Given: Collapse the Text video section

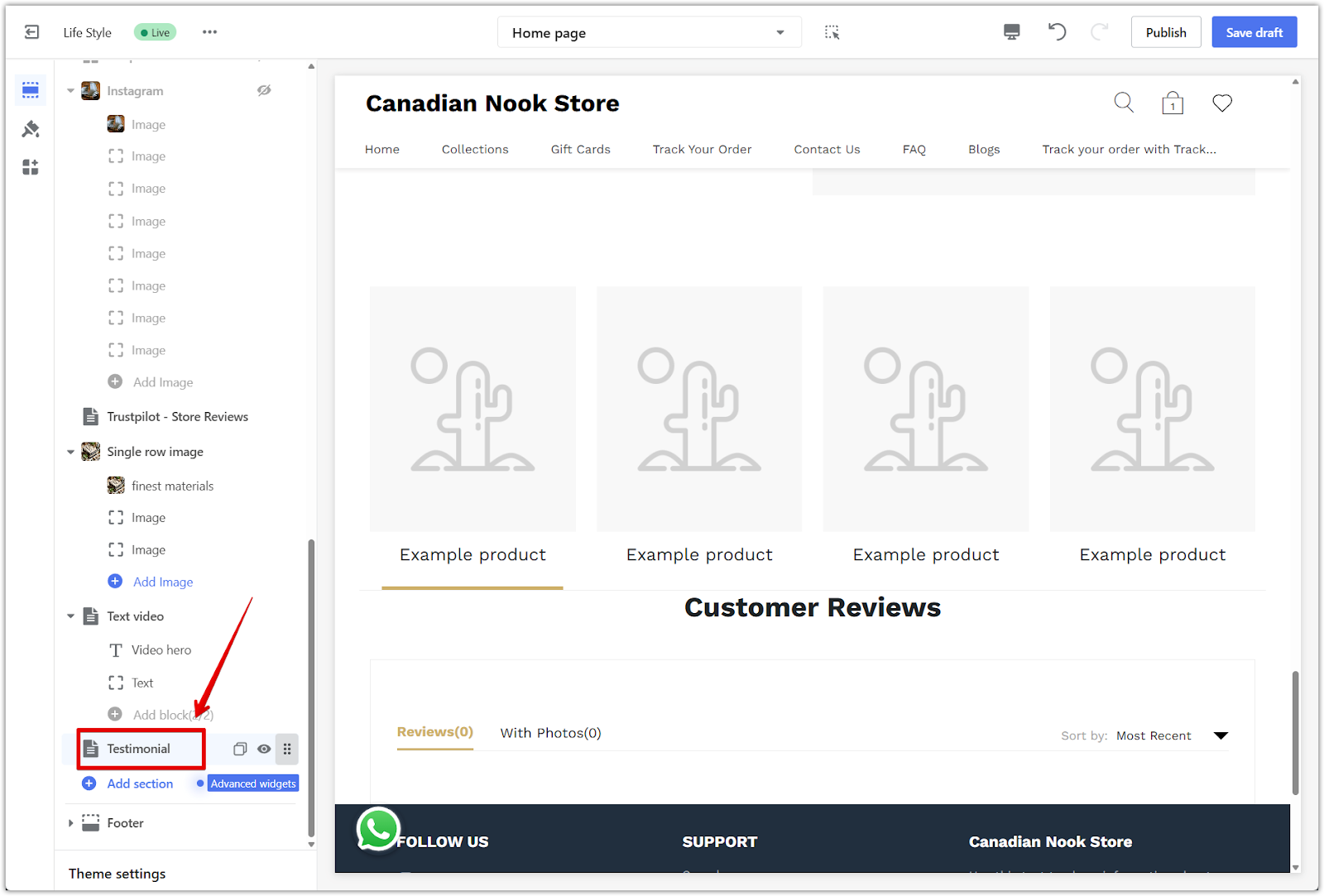Looking at the screenshot, I should click(70, 616).
